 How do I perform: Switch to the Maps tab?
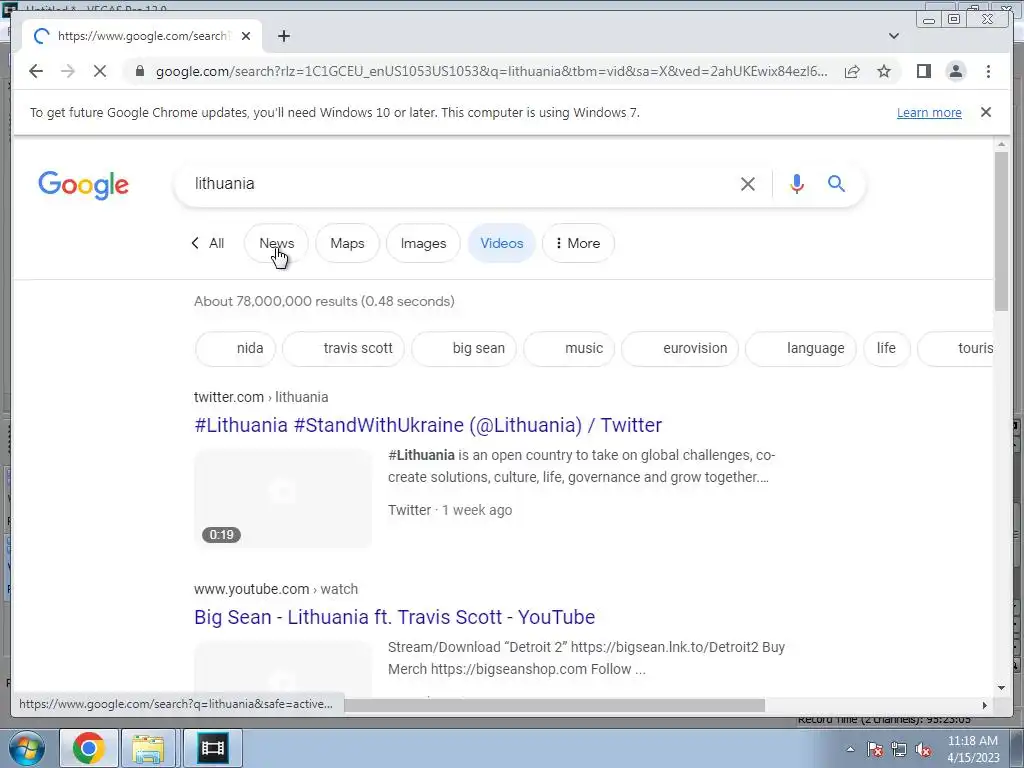coord(347,244)
